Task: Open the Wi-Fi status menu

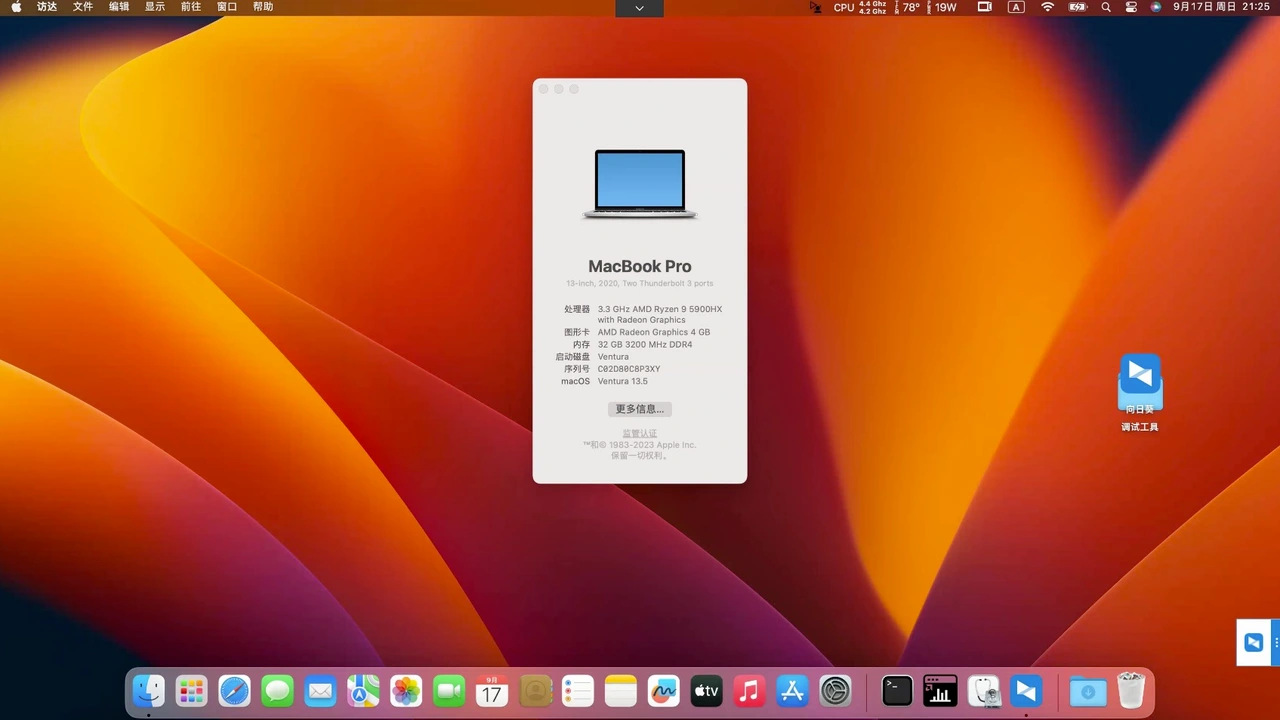Action: [x=1047, y=7]
